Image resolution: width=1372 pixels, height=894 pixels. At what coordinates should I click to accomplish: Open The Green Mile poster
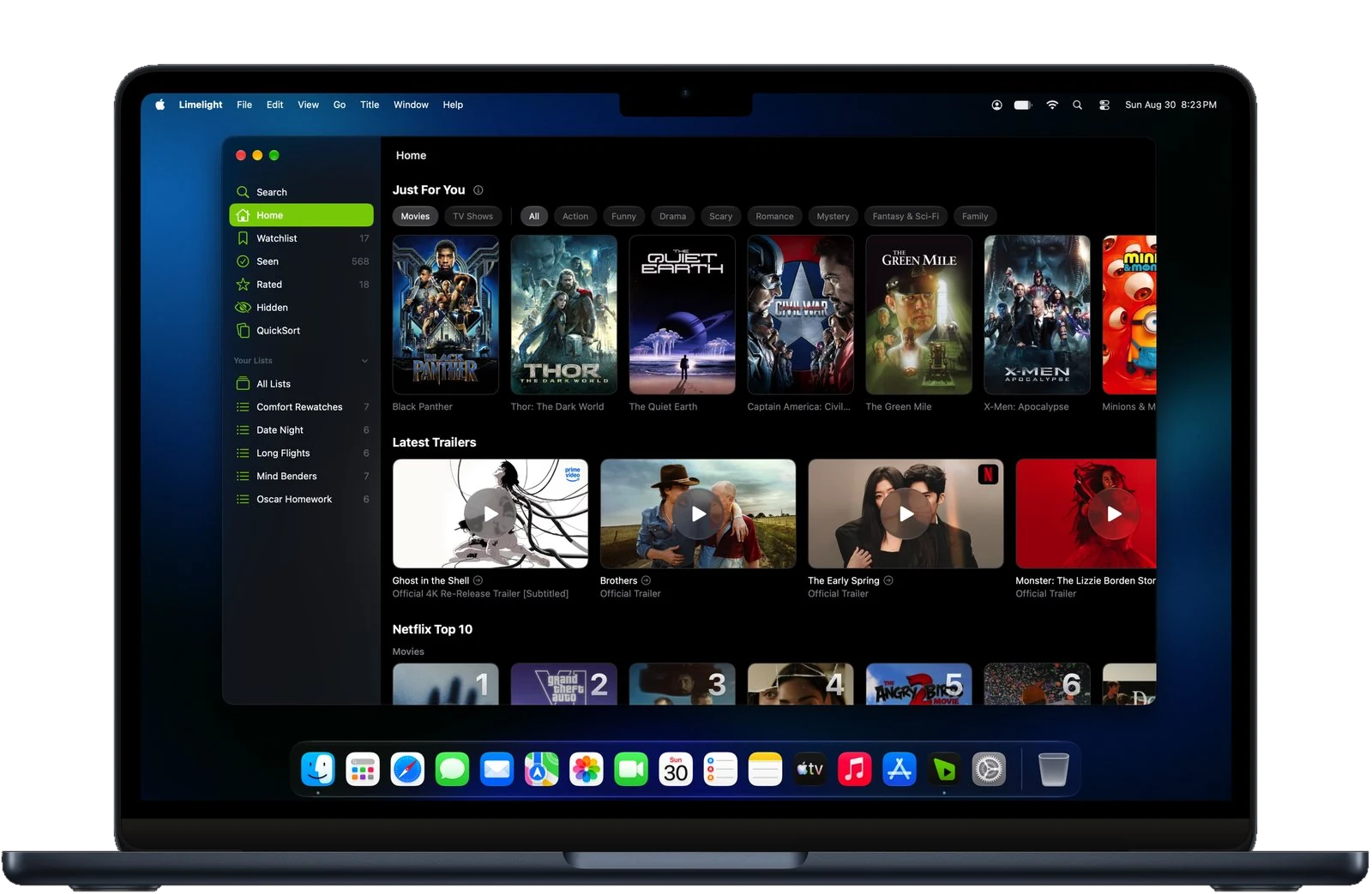pyautogui.click(x=918, y=315)
